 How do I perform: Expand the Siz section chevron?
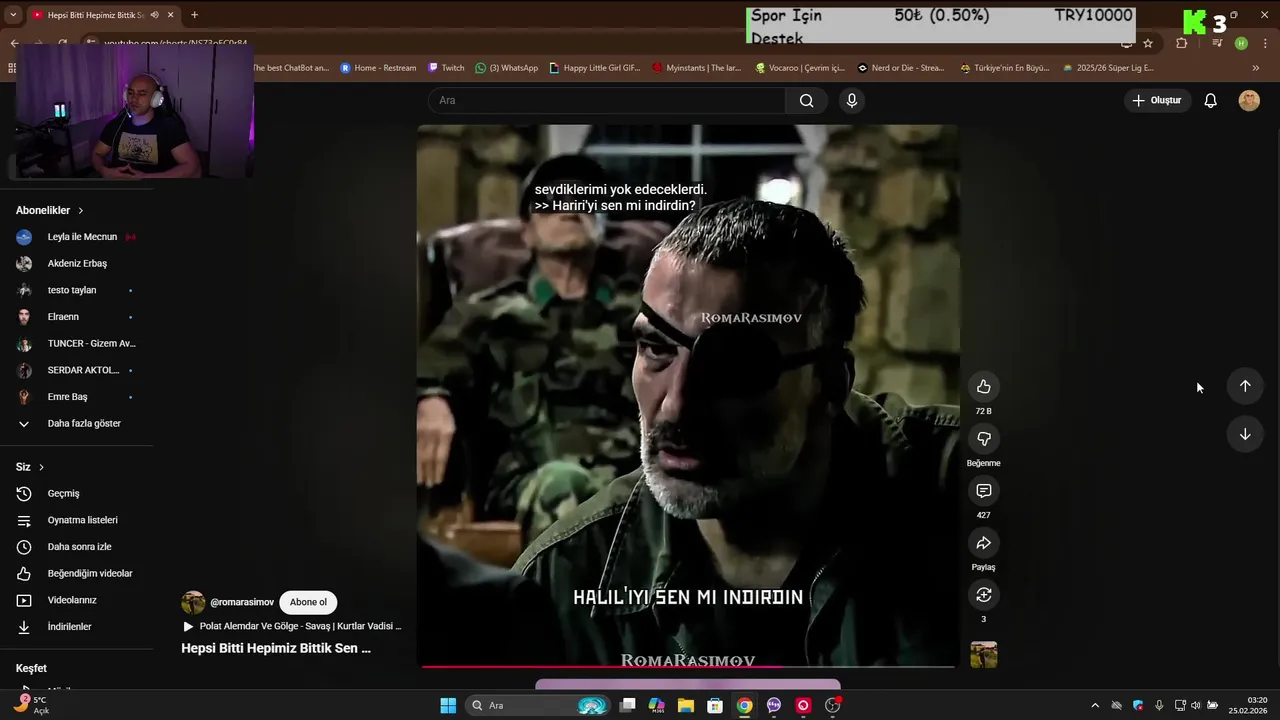tap(41, 467)
